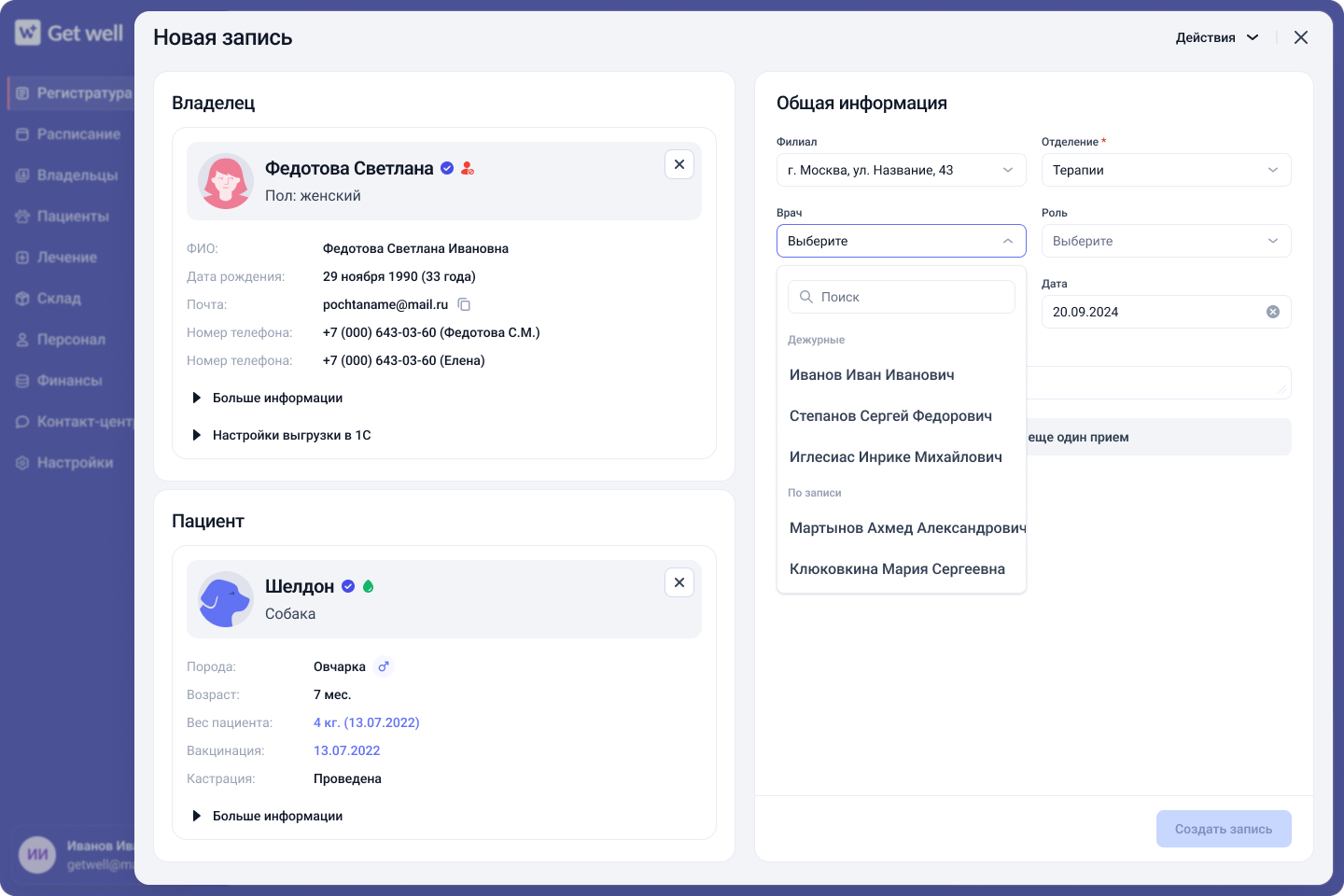
Task: Open Регистратура in sidebar
Action: 73,93
